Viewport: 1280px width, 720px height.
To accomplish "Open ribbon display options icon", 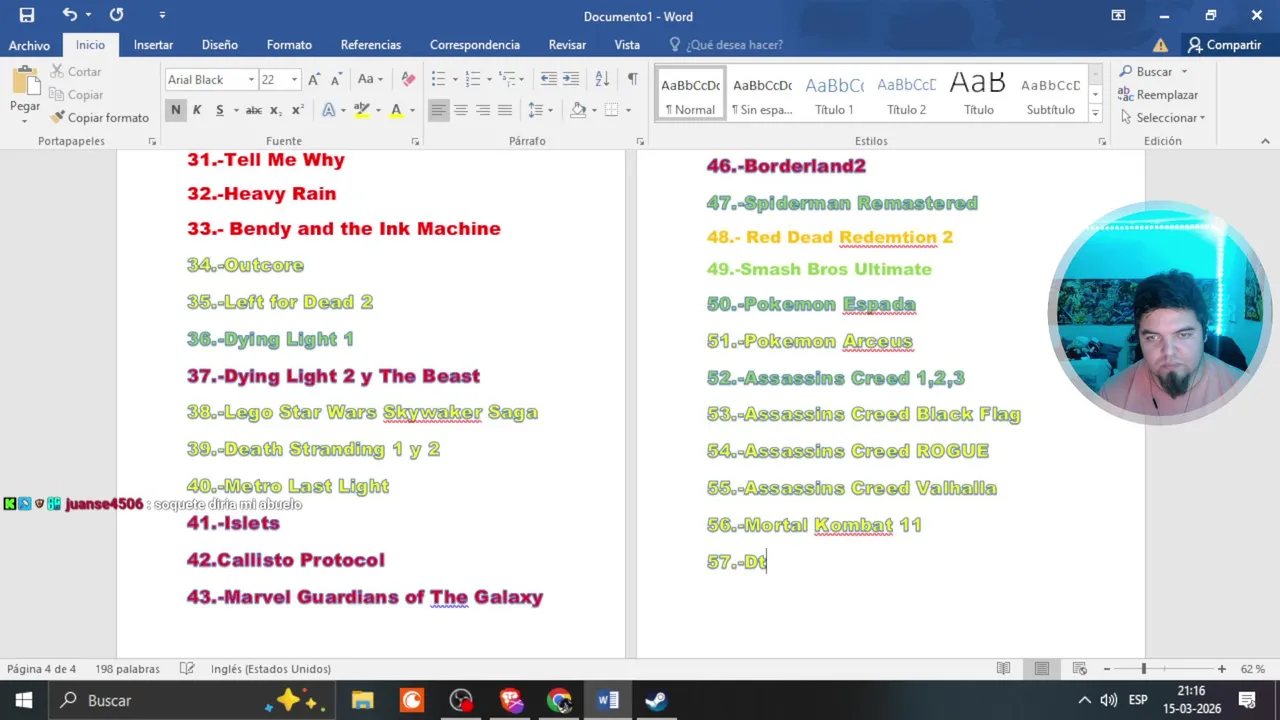I will (x=1118, y=15).
